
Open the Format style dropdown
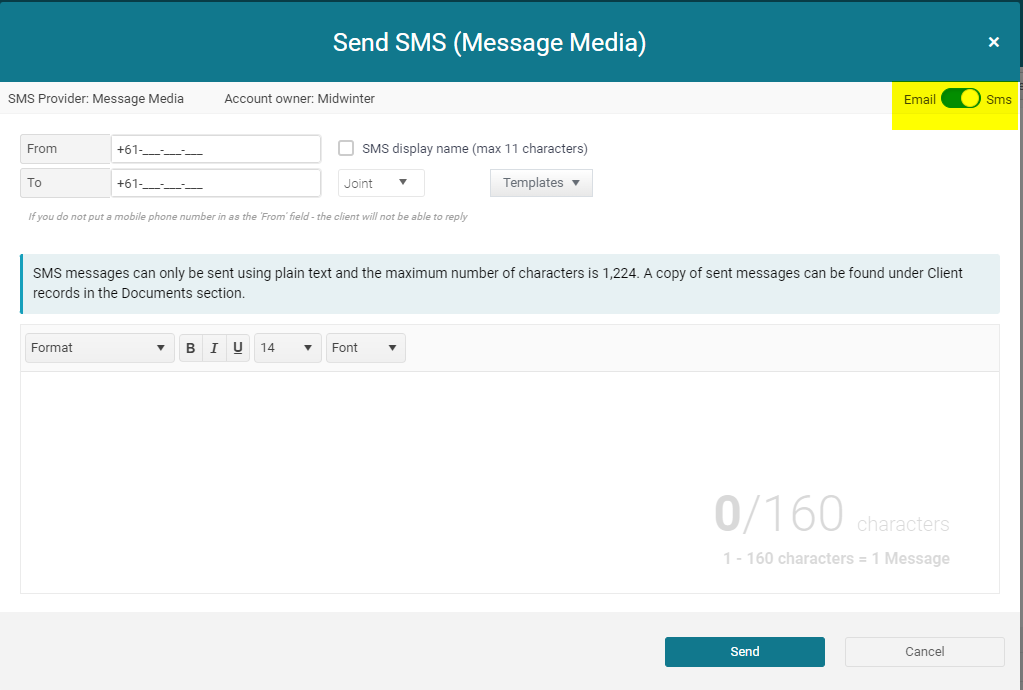100,348
